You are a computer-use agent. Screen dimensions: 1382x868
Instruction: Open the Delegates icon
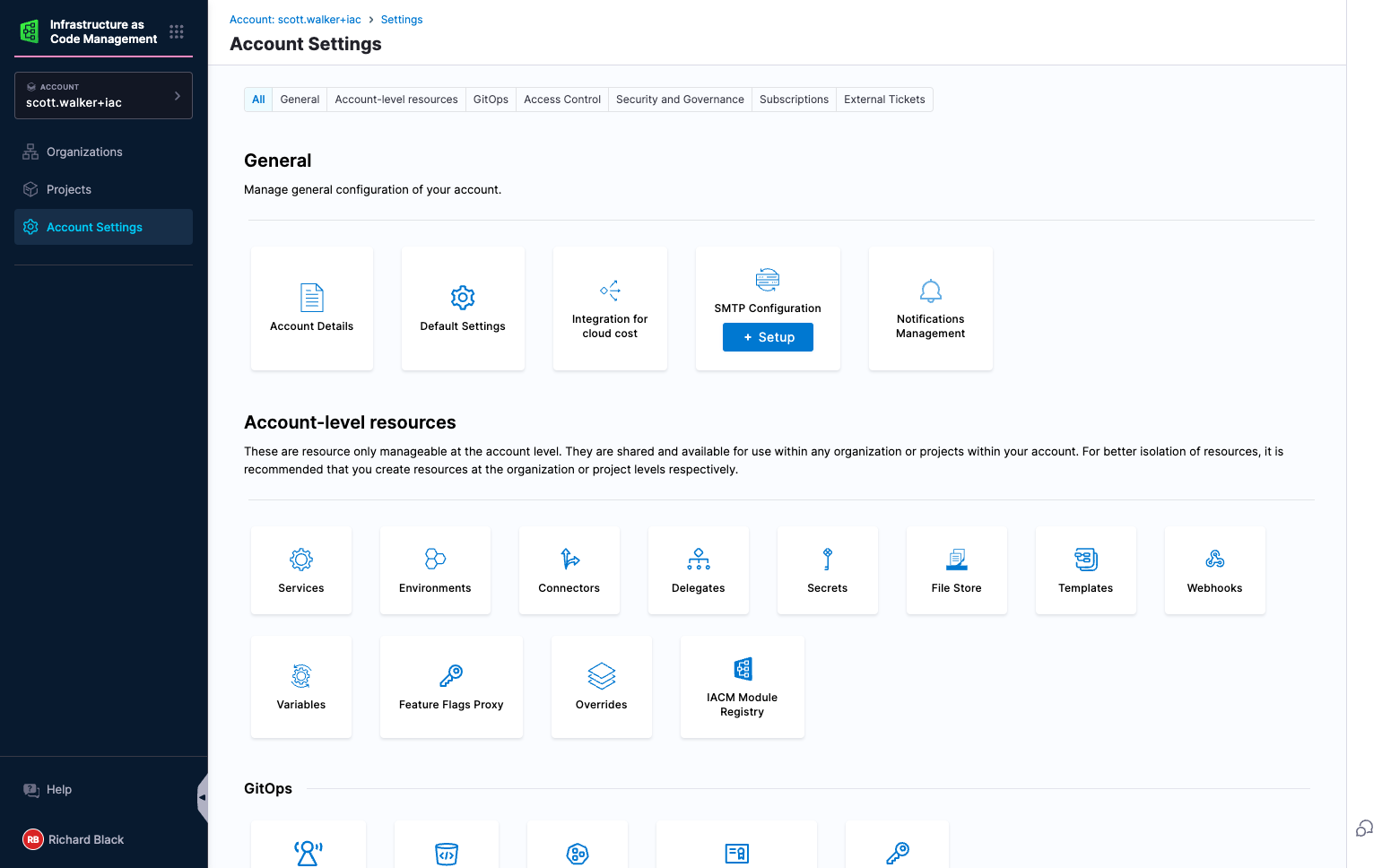coord(699,560)
